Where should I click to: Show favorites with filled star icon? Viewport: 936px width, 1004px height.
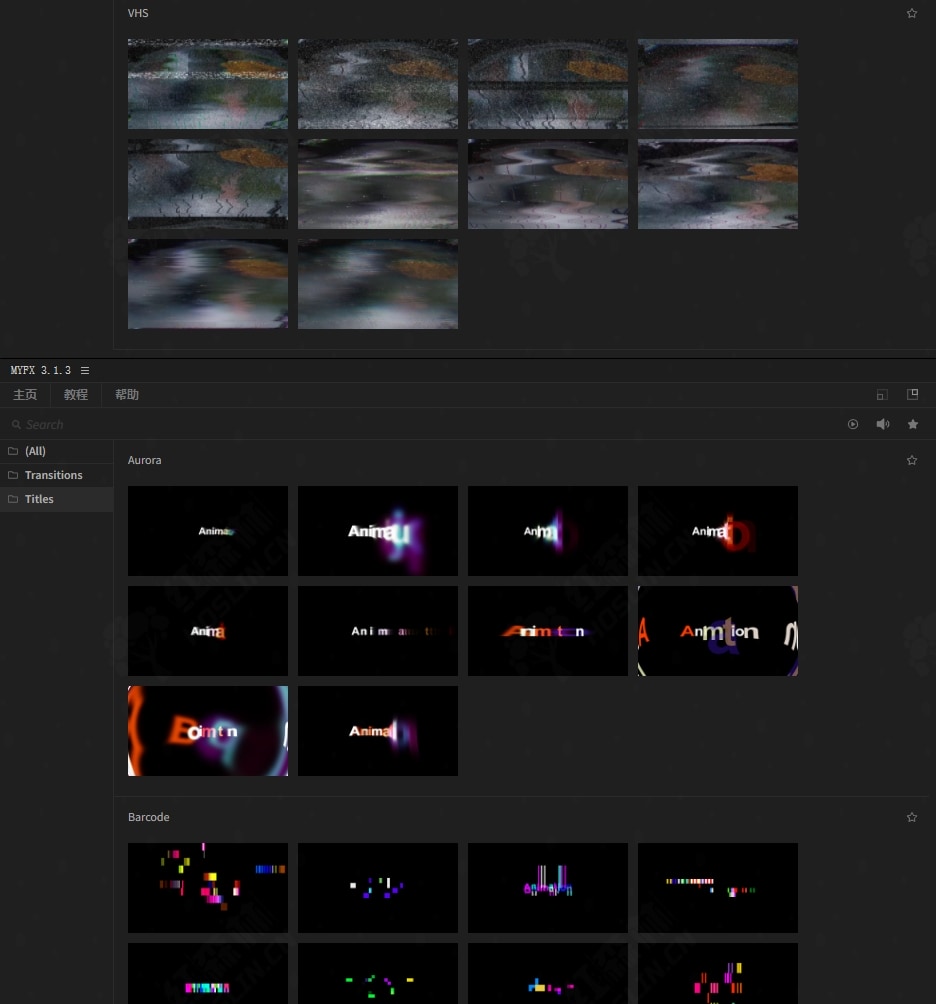[913, 424]
